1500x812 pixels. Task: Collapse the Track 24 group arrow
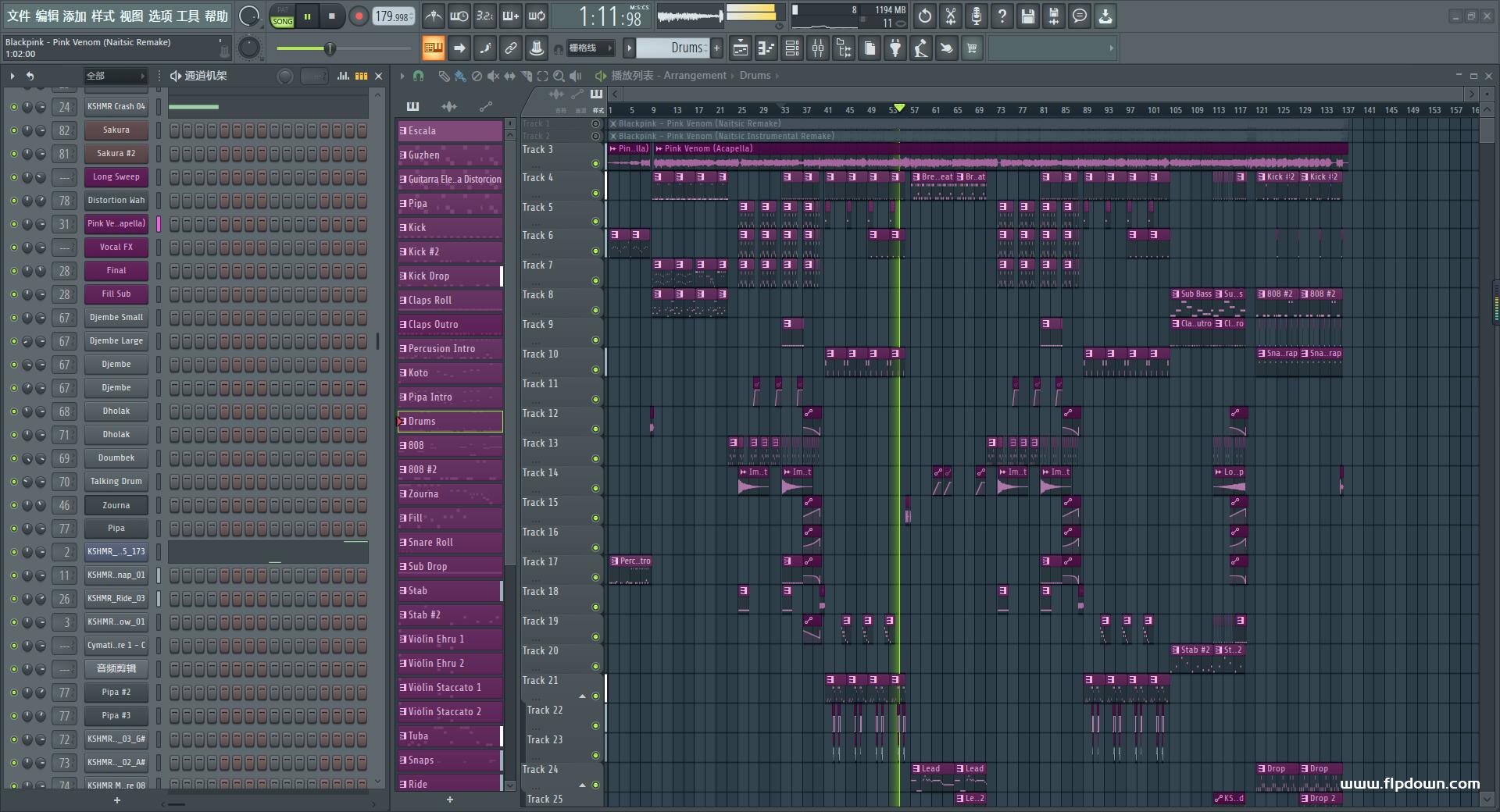(x=582, y=785)
